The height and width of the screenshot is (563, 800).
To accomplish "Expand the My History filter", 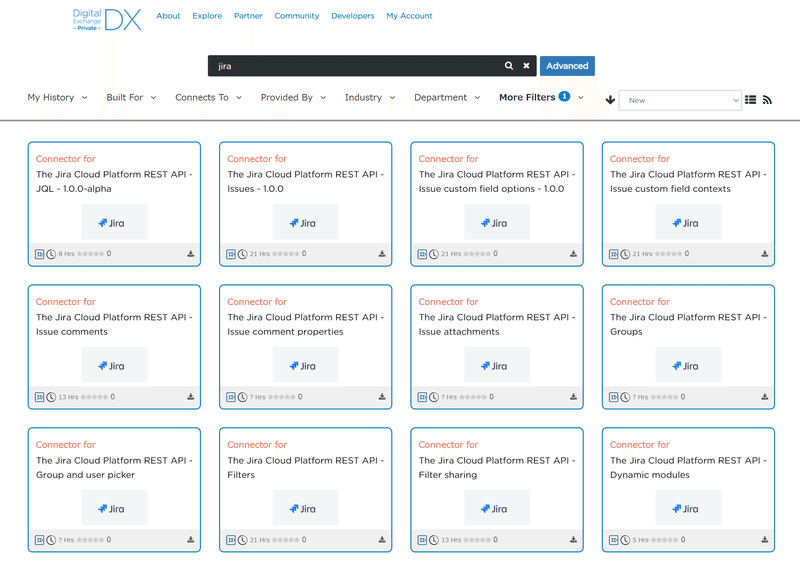I will 57,97.
